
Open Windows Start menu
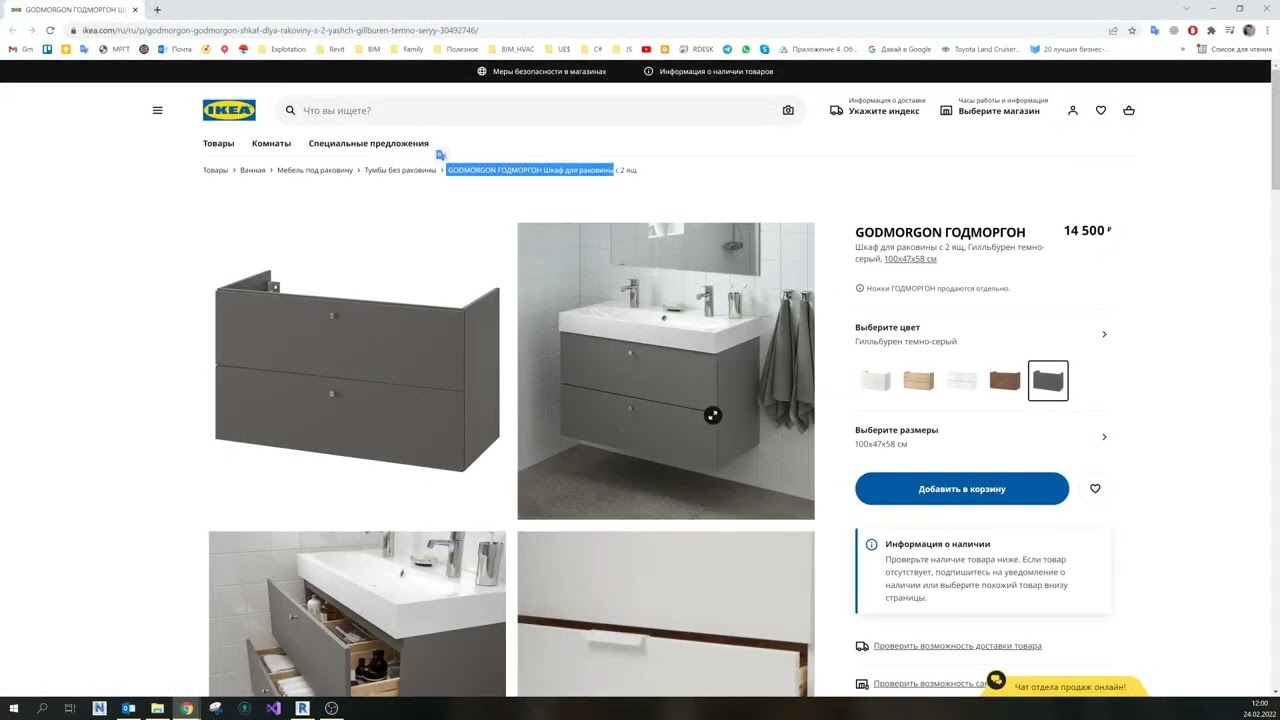point(13,708)
